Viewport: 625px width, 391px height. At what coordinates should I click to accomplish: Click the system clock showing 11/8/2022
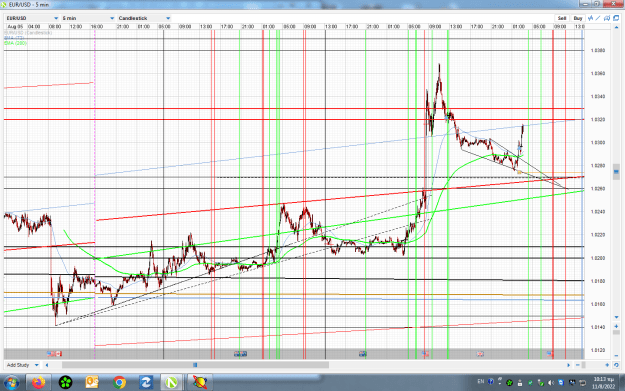[604, 383]
